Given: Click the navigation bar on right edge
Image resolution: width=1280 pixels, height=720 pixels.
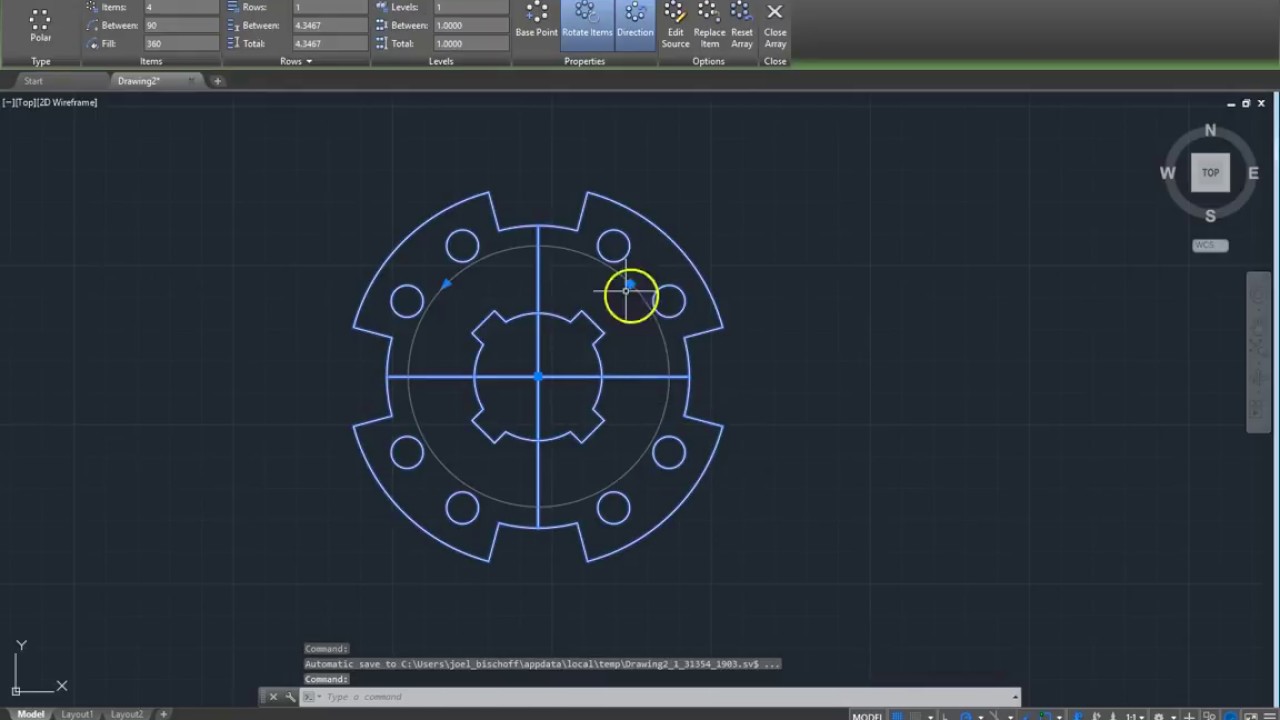Looking at the screenshot, I should (x=1259, y=351).
